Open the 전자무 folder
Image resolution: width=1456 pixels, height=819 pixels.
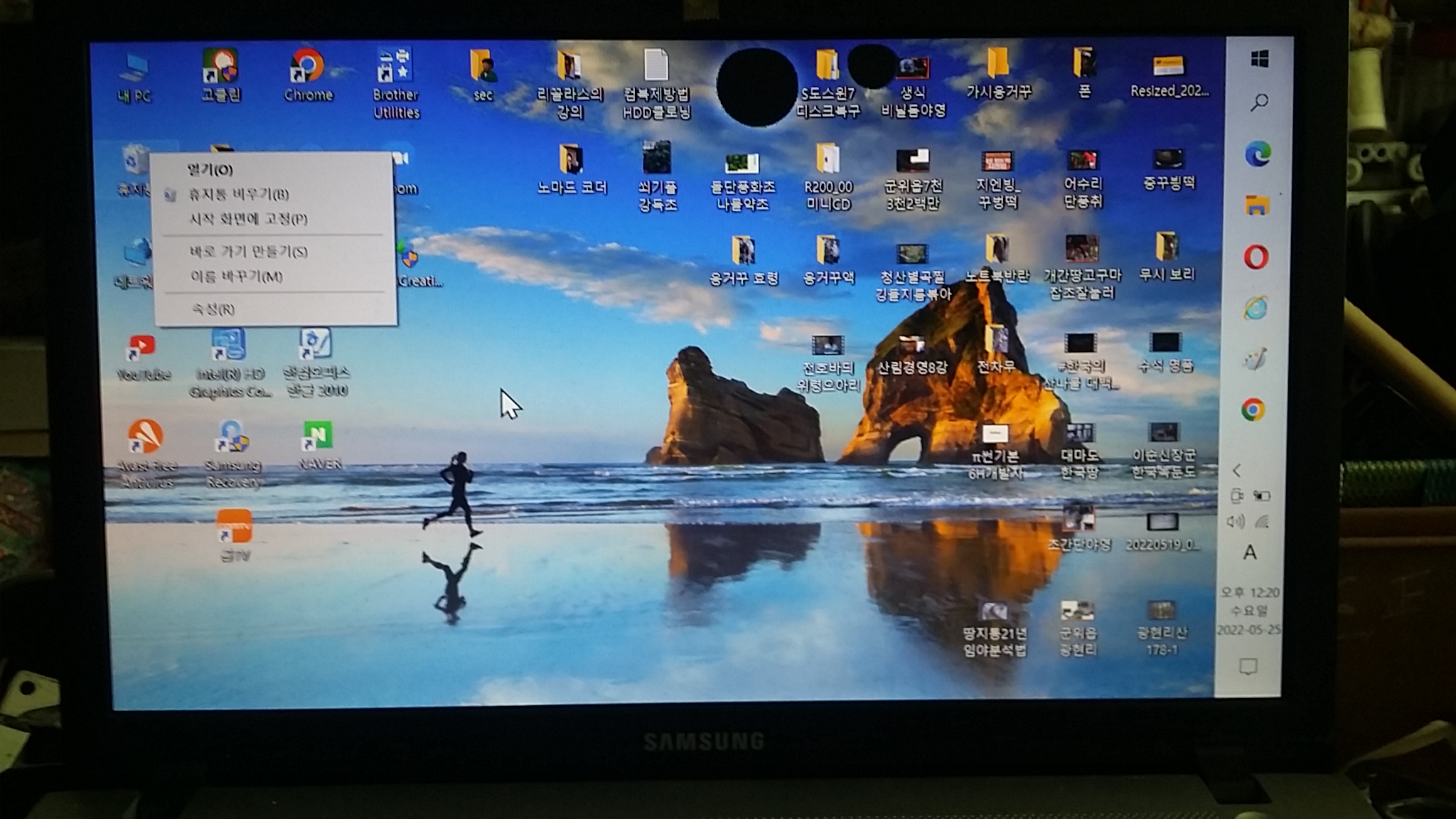point(996,350)
